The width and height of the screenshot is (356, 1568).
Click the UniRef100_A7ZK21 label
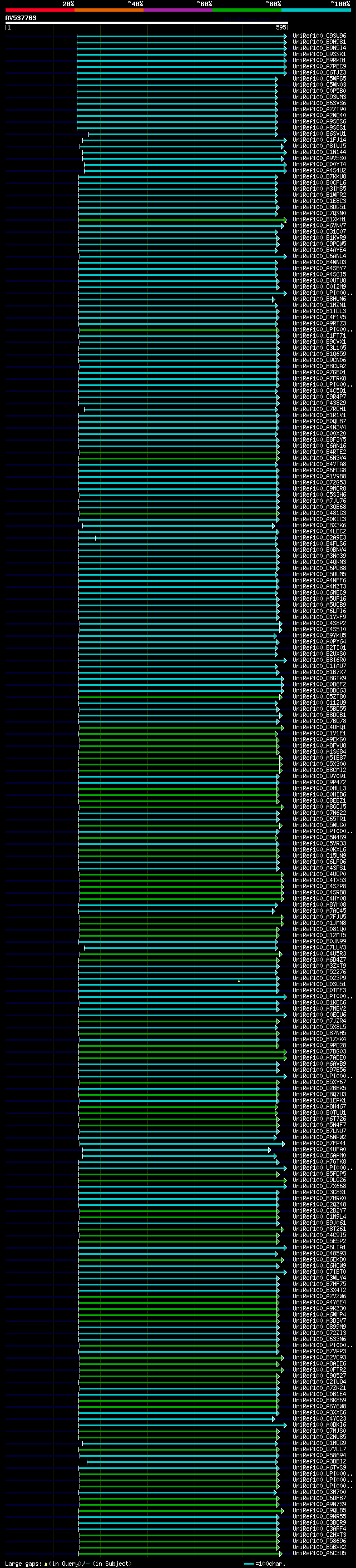tap(319, 1388)
